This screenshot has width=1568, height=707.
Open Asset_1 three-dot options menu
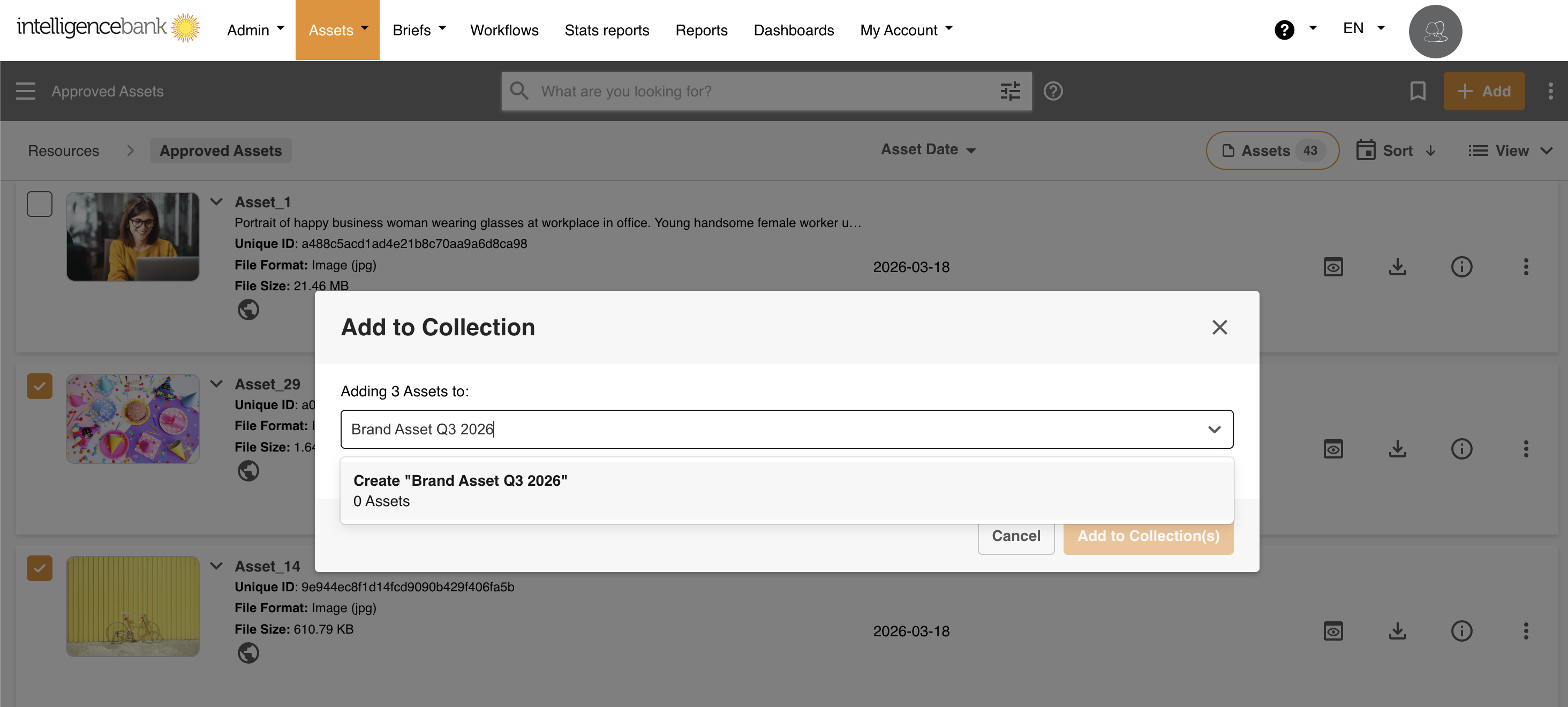click(1525, 267)
